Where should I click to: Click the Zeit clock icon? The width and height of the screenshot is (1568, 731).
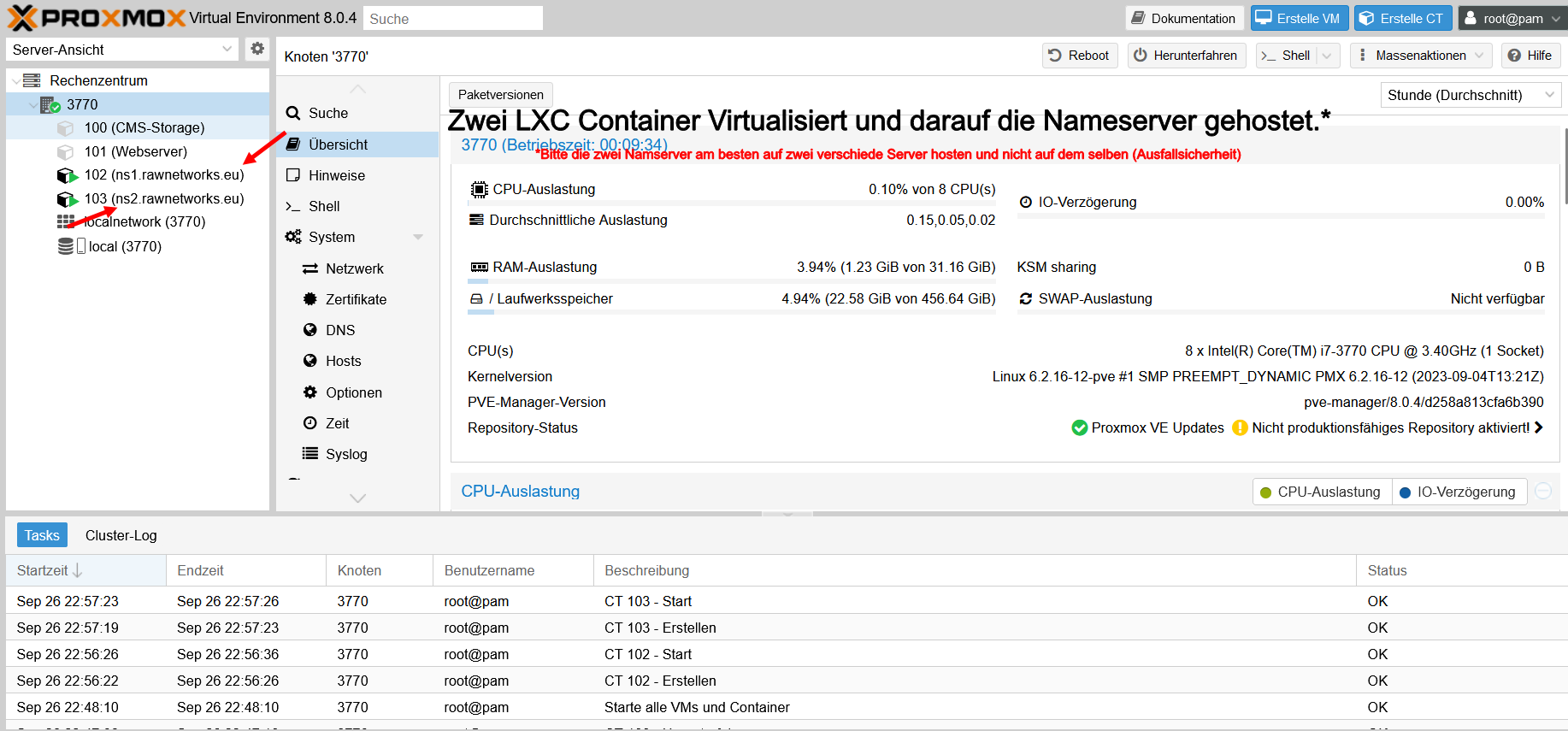(x=310, y=422)
